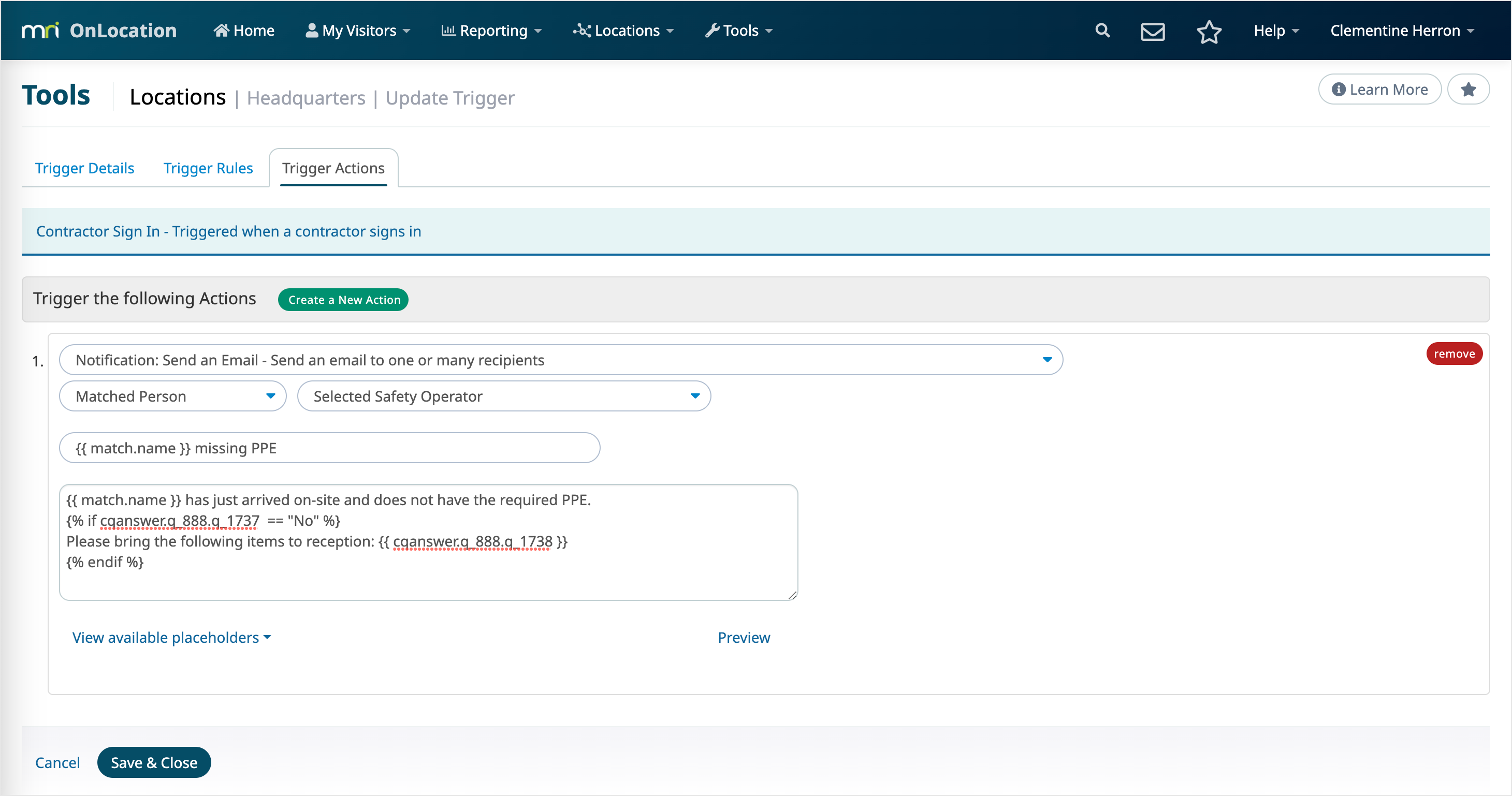Open the search magnifier icon
1512x796 pixels.
(1102, 31)
